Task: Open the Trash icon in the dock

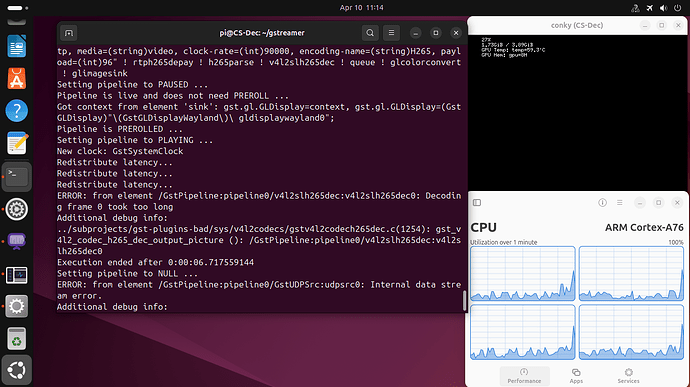Action: click(x=17, y=339)
